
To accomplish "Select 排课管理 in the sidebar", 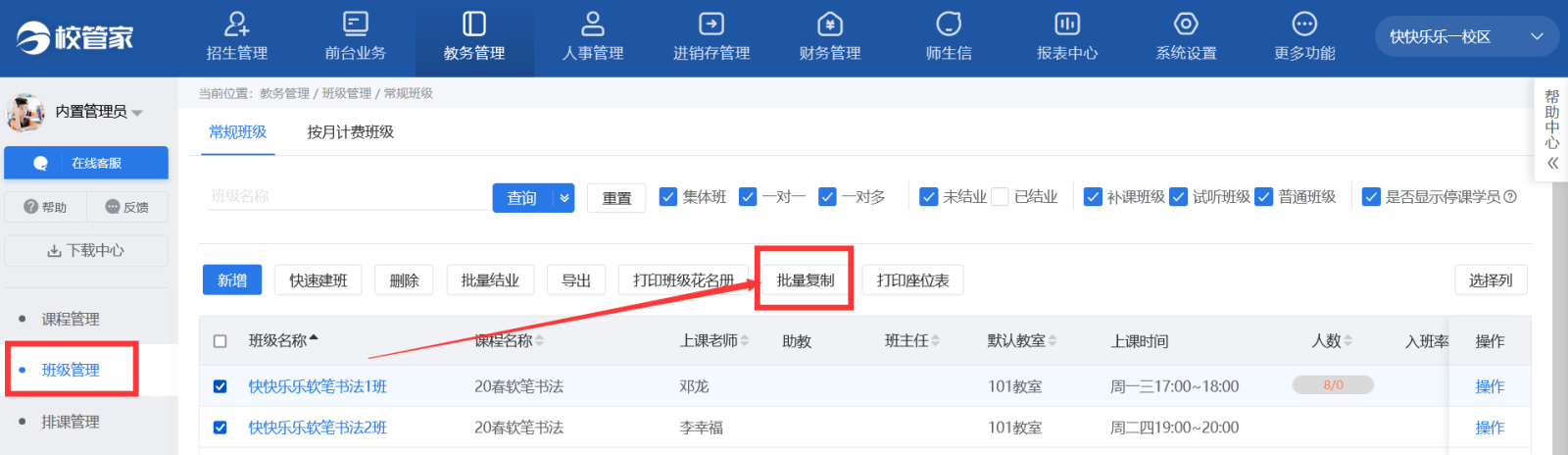I will [x=71, y=422].
